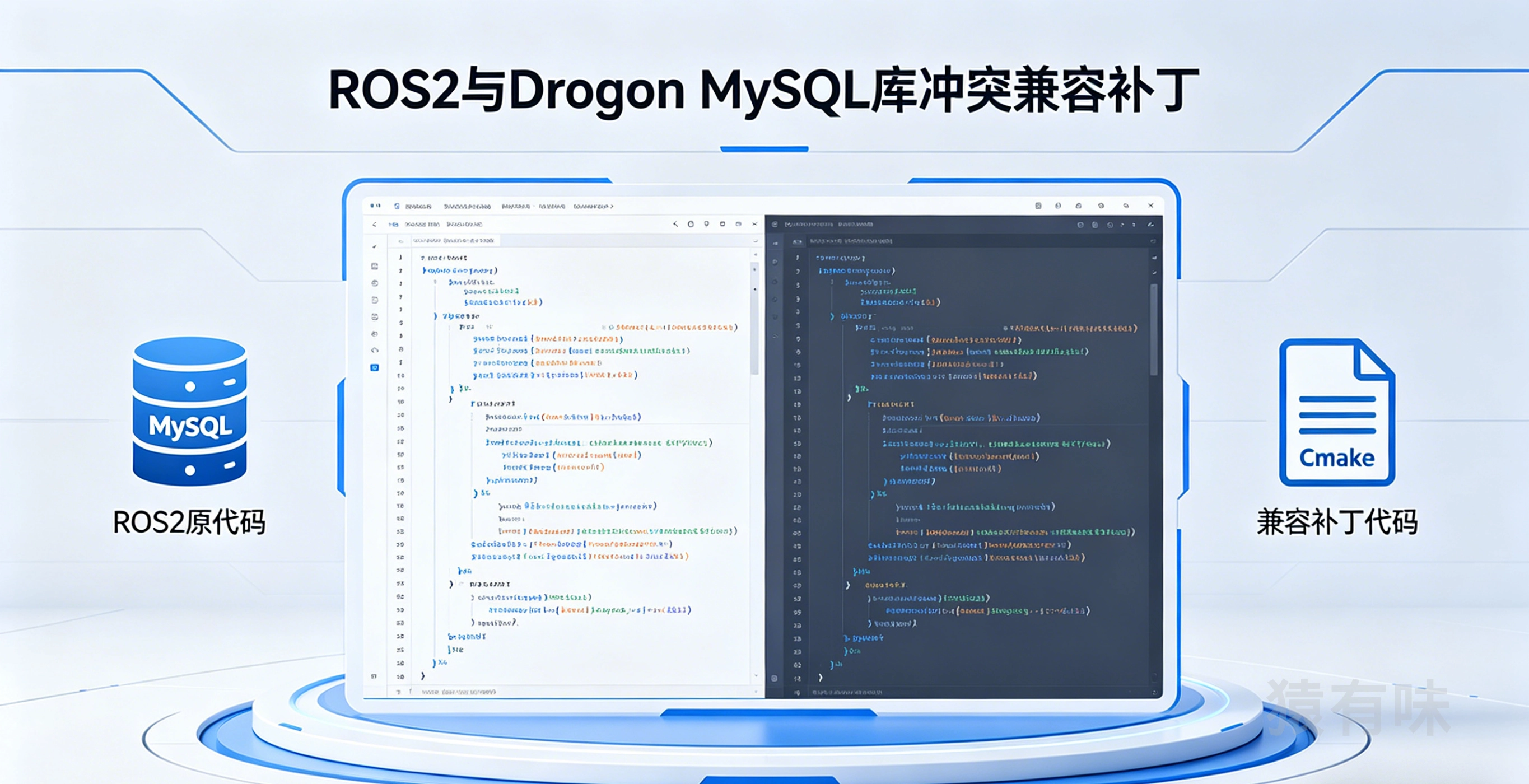The image size is (1529, 784).
Task: Click the highlighted blue icon in the left sidebar
Action: [x=375, y=367]
